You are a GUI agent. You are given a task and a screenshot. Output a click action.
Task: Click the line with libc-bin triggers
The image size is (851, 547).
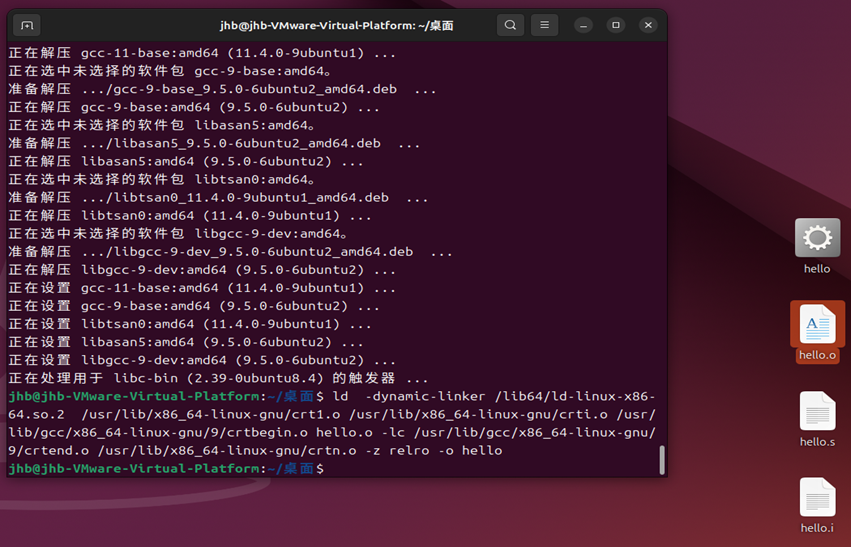[x=218, y=378]
